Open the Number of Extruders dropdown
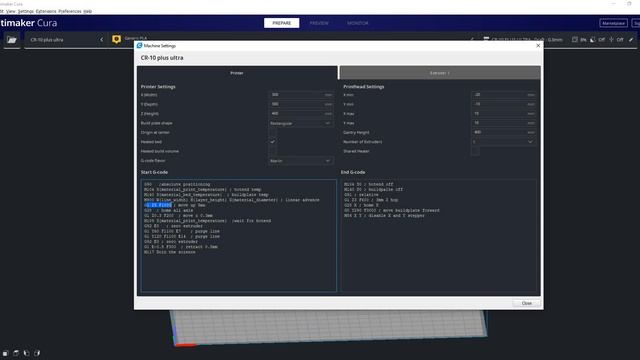The image size is (640, 360). click(503, 142)
